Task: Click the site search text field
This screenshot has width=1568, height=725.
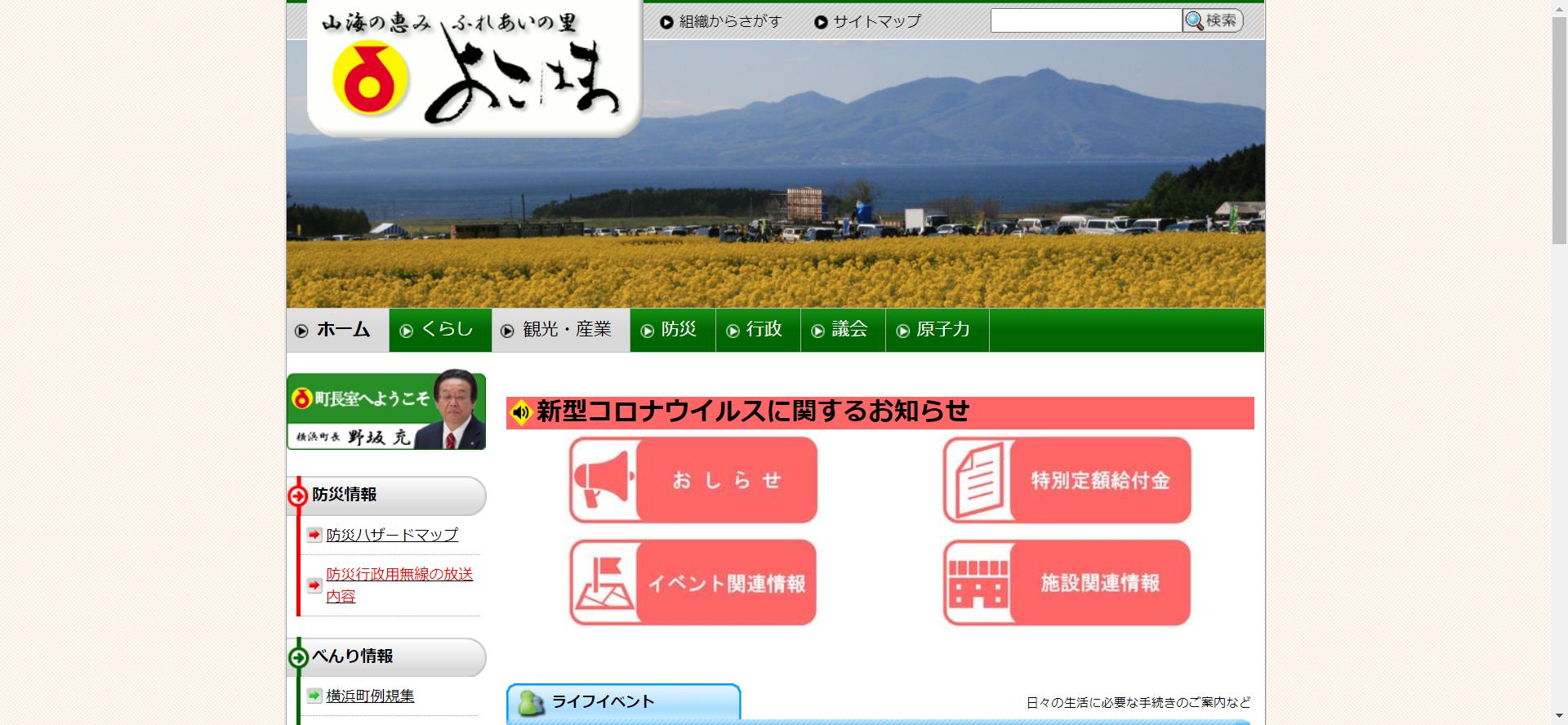Action: (x=1085, y=21)
